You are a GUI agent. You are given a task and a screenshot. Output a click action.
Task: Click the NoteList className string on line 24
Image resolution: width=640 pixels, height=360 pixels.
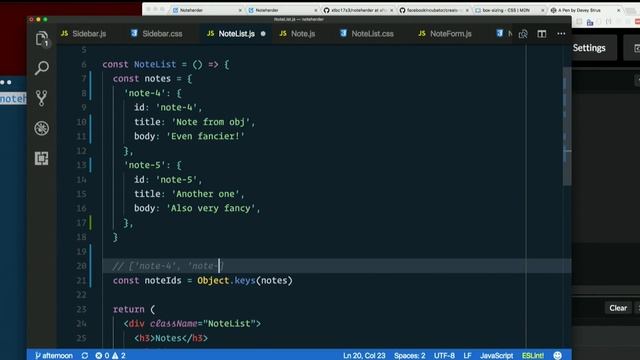229,324
